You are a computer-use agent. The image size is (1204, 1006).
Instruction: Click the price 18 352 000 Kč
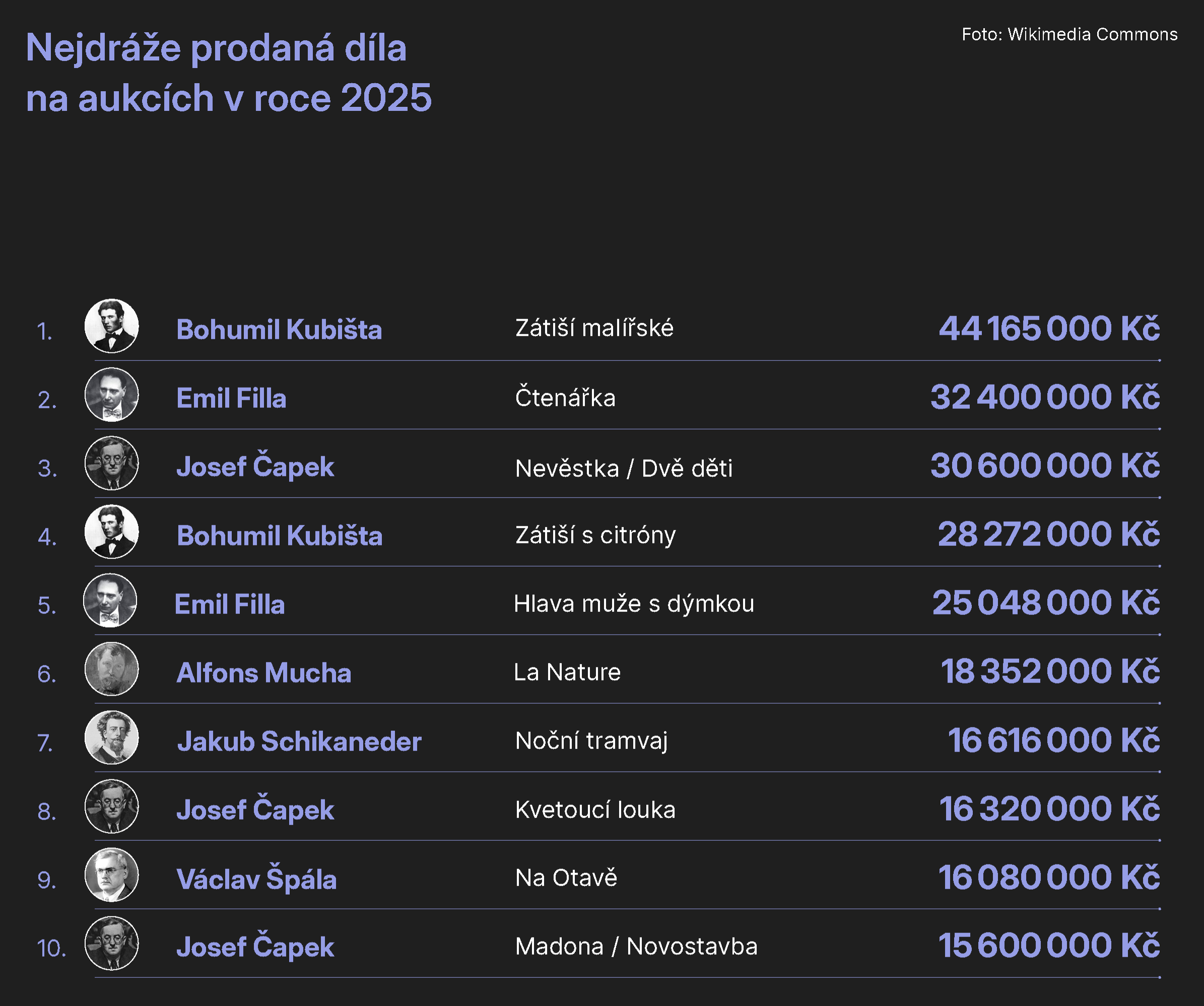tap(1050, 671)
